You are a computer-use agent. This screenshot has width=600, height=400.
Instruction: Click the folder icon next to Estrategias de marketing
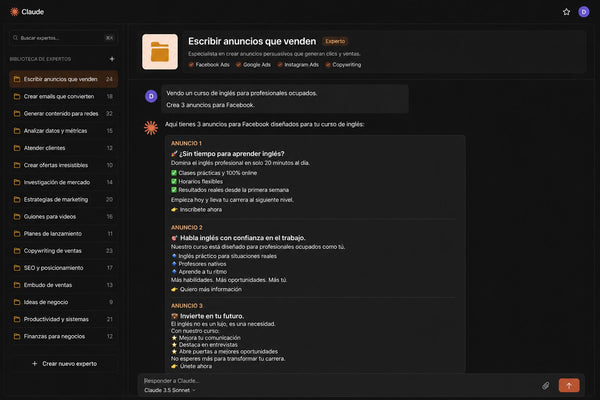[x=17, y=199]
